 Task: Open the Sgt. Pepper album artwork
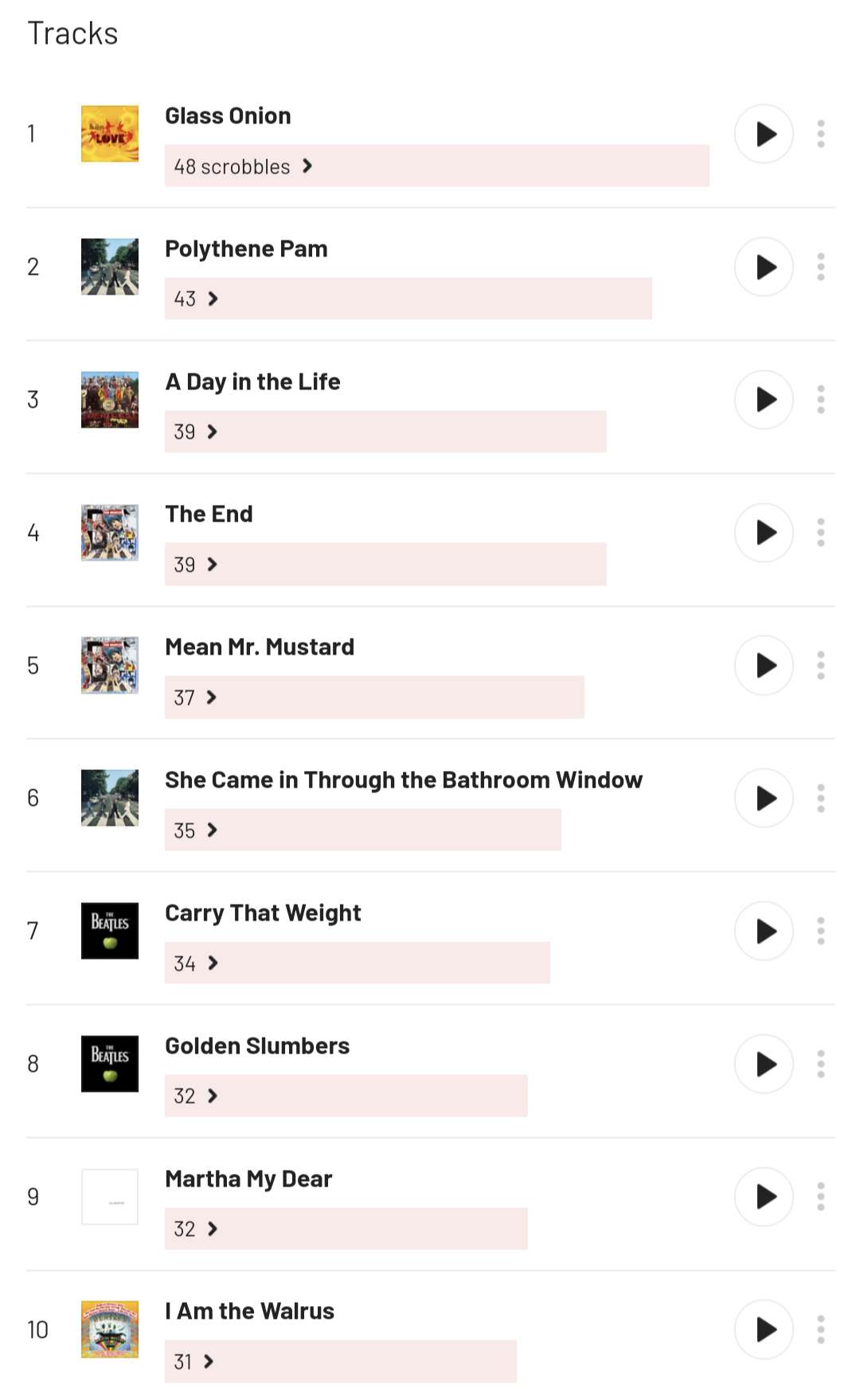click(x=110, y=400)
